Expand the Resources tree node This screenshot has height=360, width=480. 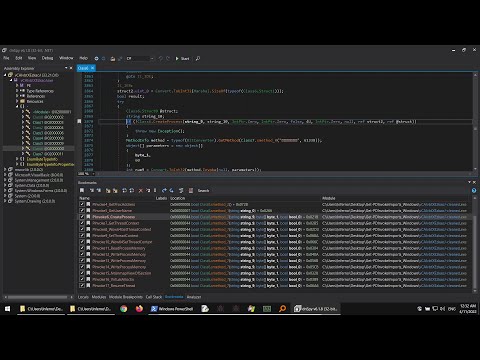pos(17,101)
